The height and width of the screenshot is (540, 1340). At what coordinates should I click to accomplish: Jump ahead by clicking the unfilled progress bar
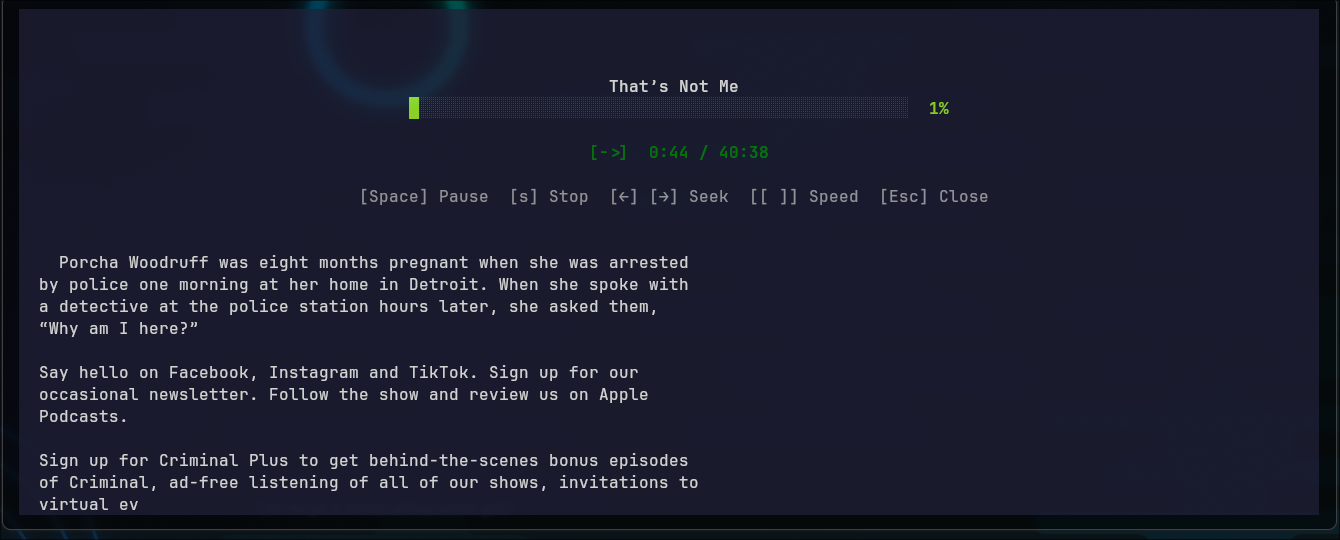[664, 108]
